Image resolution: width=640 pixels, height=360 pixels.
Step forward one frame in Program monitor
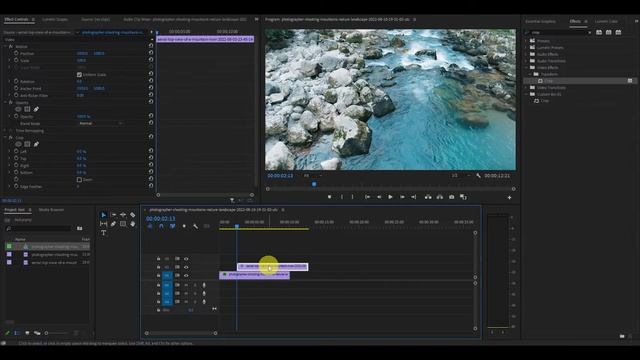click(x=402, y=197)
